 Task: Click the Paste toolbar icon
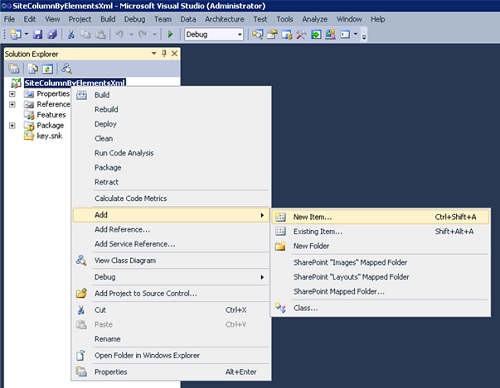101,34
